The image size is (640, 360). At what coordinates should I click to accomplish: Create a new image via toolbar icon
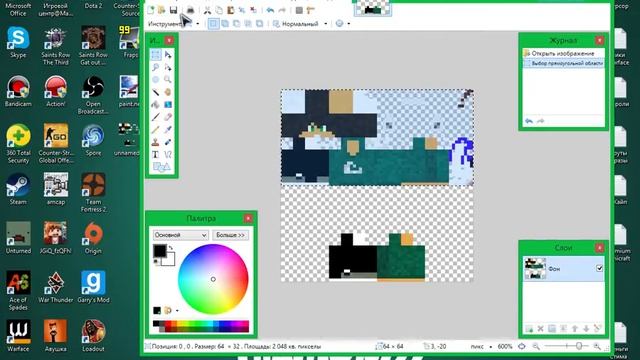pos(151,10)
